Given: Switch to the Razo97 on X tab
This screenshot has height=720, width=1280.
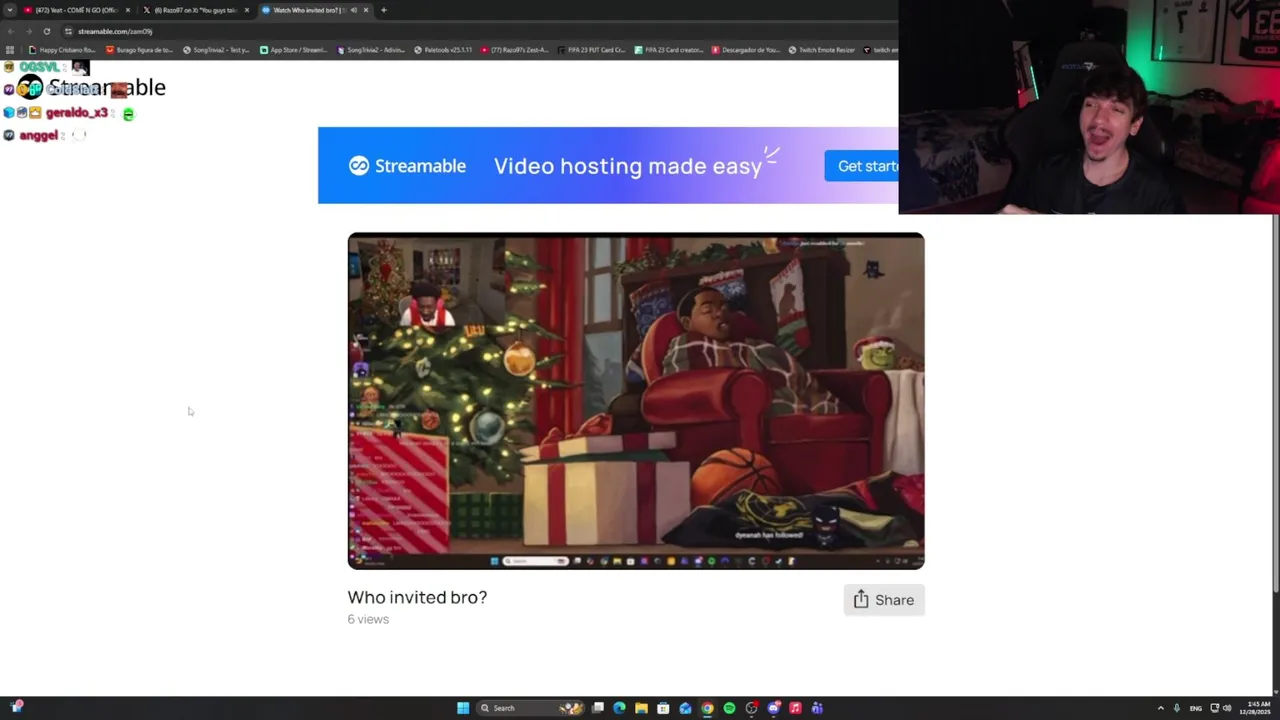Looking at the screenshot, I should tap(195, 10).
